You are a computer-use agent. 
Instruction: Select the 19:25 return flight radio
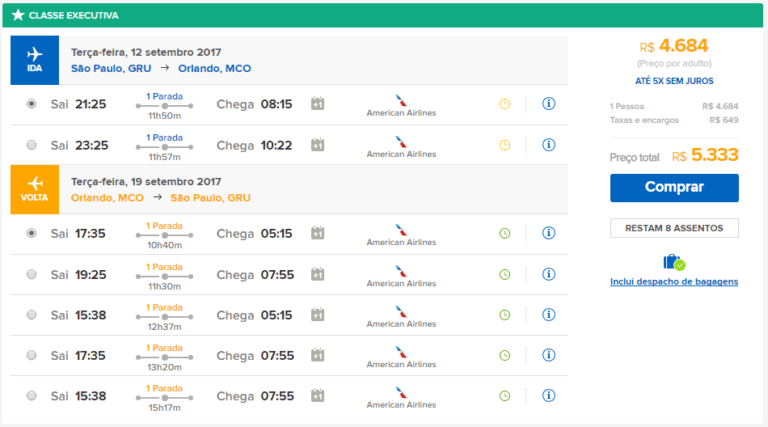(32, 274)
